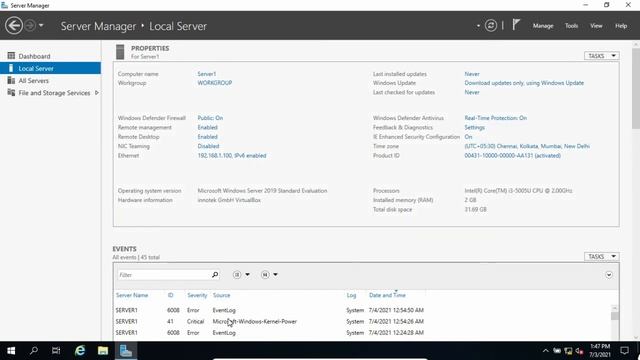
Task: Click the Dashboard grid icon
Action: (x=11, y=56)
